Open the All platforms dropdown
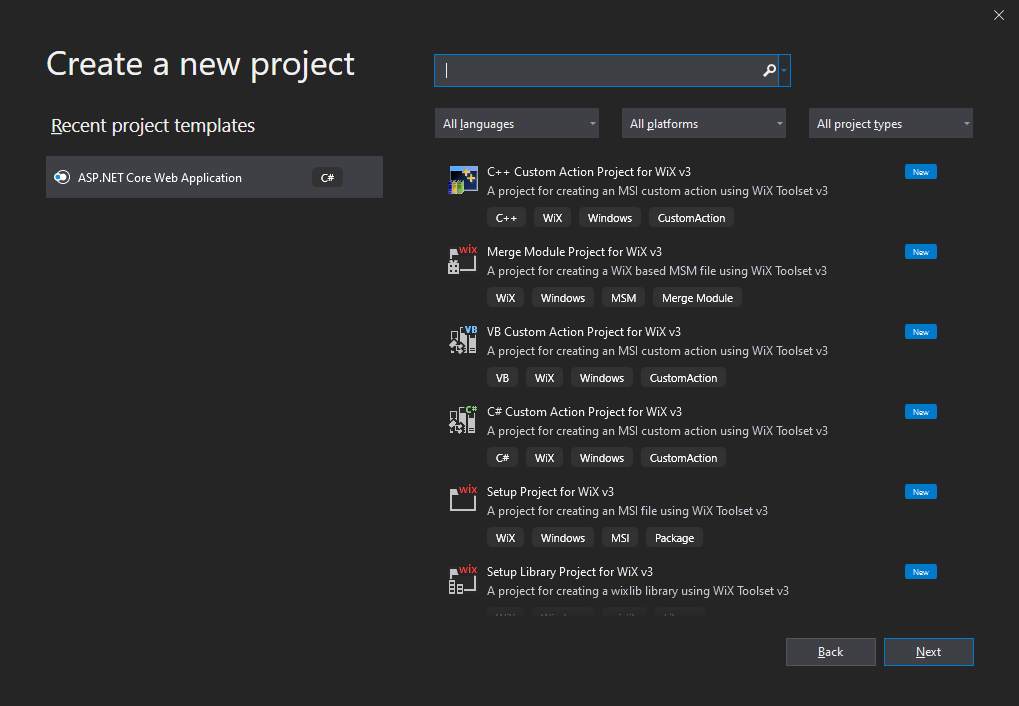 [x=703, y=124]
